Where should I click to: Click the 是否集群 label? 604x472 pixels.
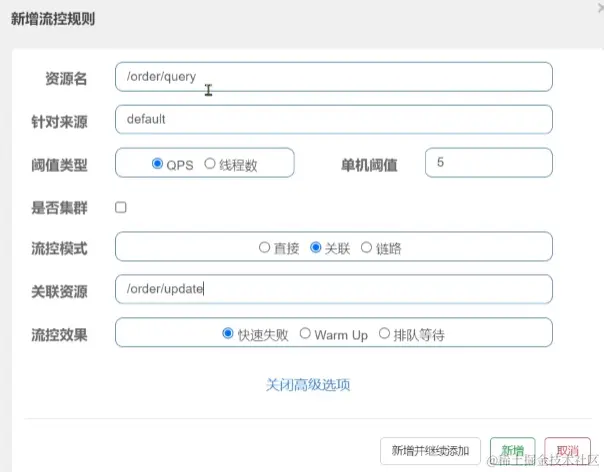(59, 208)
